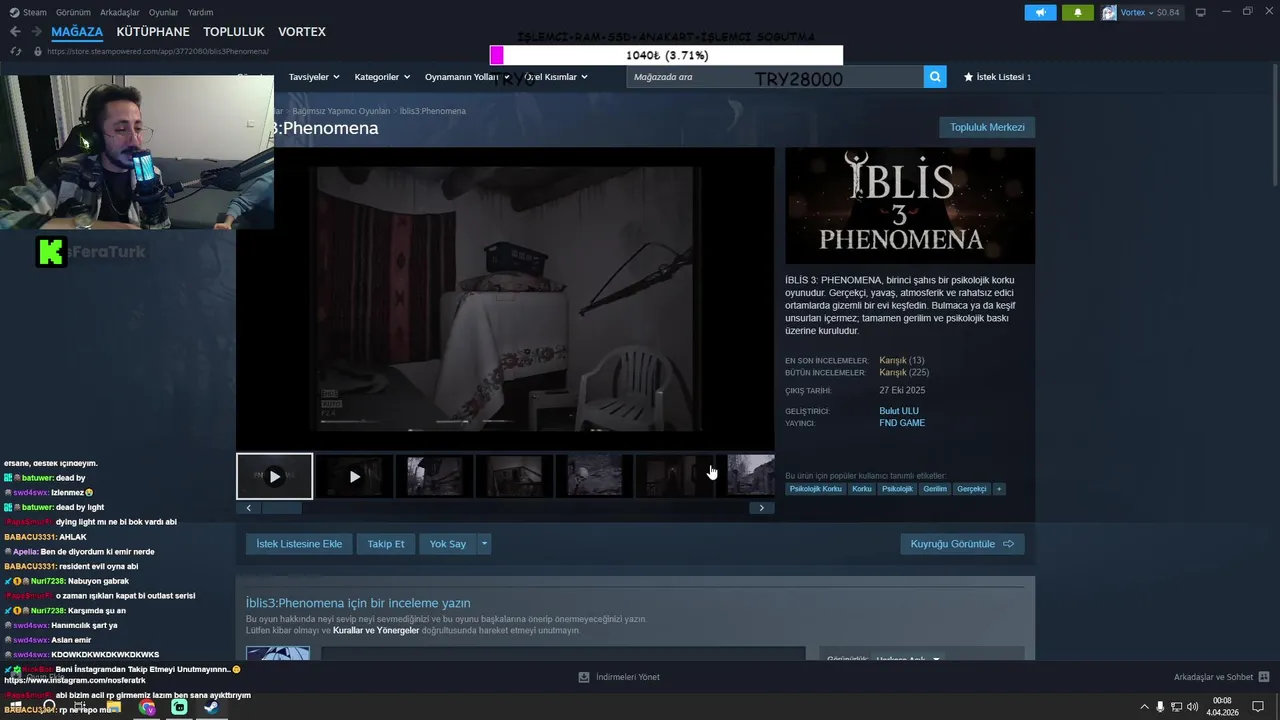
Task: Click the Bağımsız Yapımcı Oyunları breadcrumb
Action: pos(341,111)
